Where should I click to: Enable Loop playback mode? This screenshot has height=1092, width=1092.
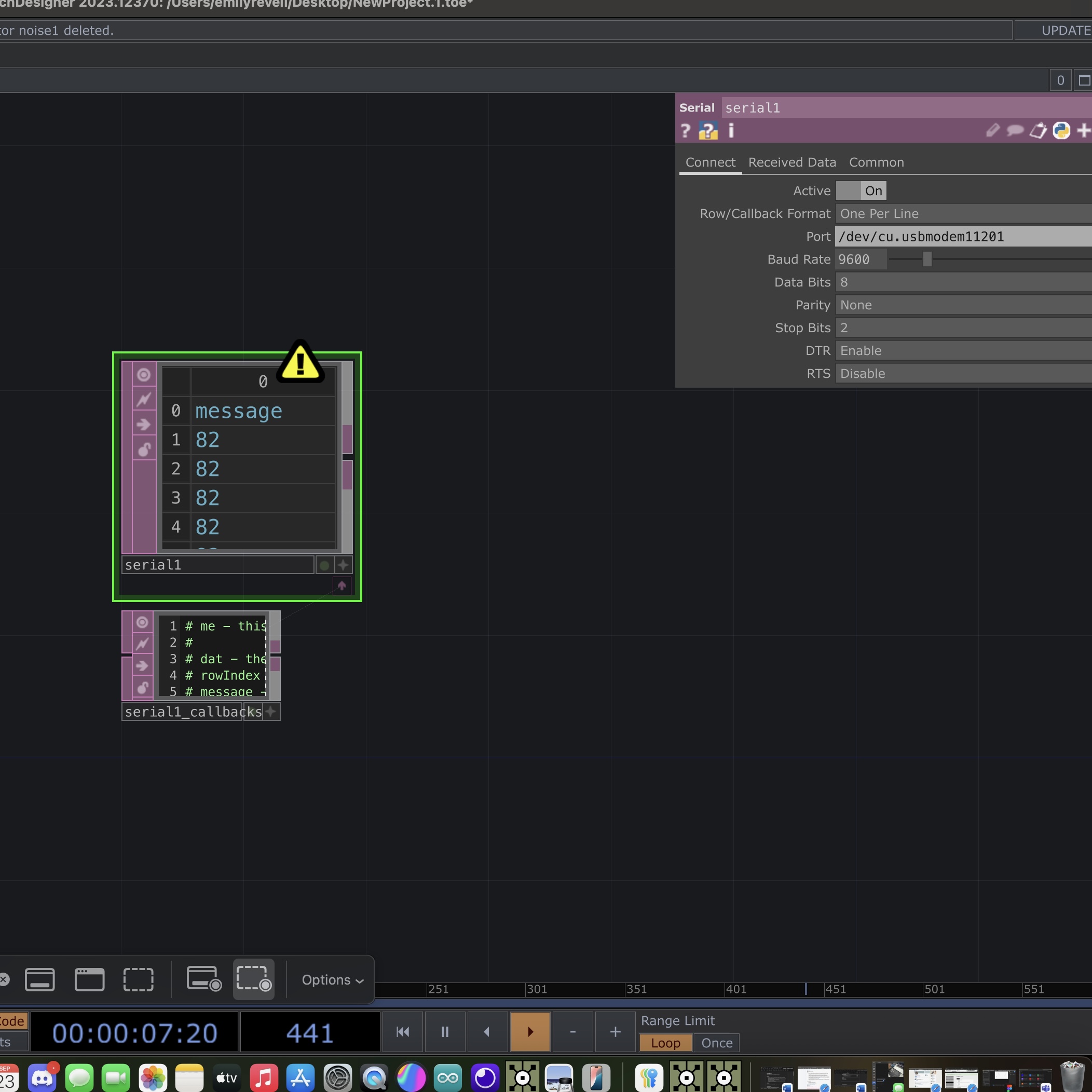tap(665, 1043)
